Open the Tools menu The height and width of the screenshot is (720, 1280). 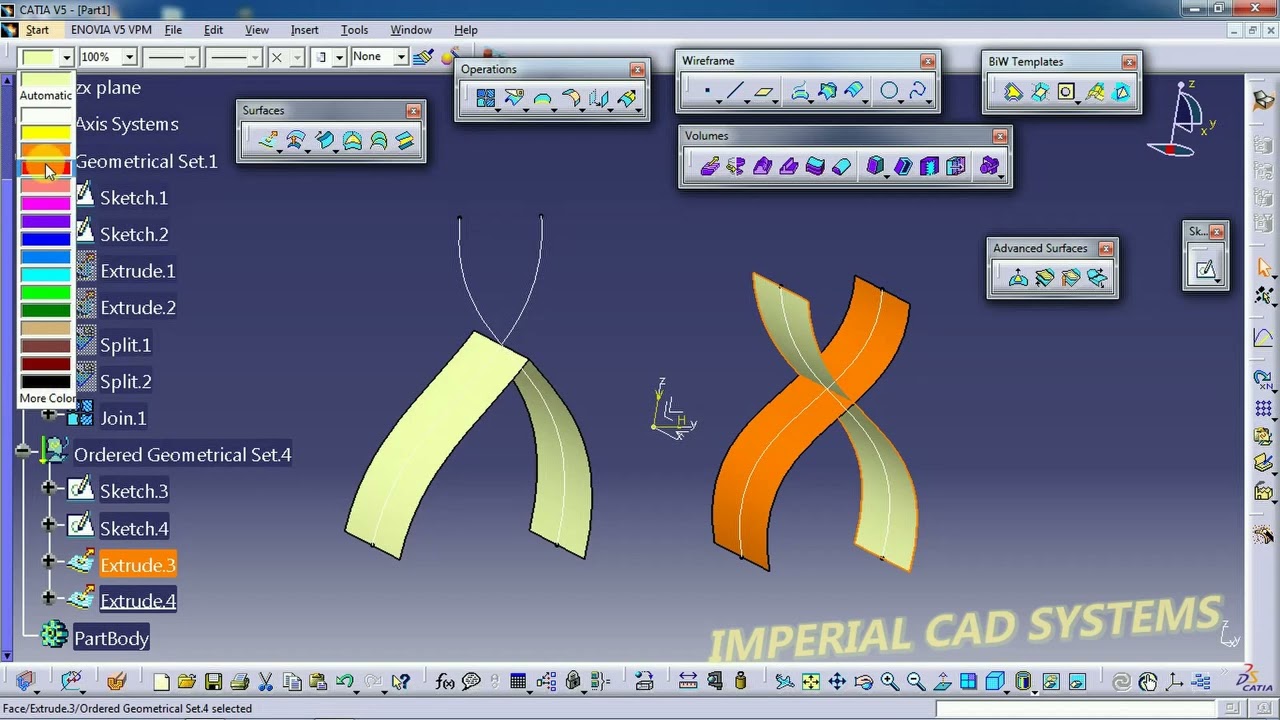354,30
